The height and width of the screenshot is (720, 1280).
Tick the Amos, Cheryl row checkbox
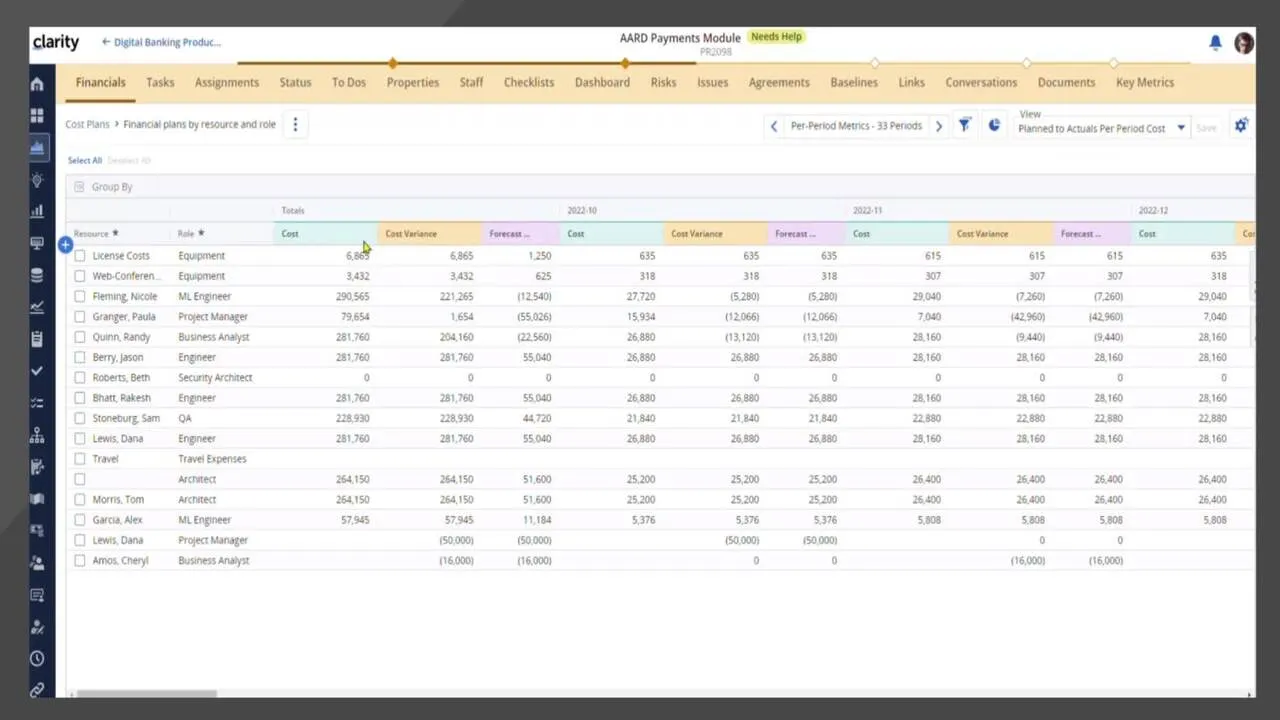pos(80,561)
